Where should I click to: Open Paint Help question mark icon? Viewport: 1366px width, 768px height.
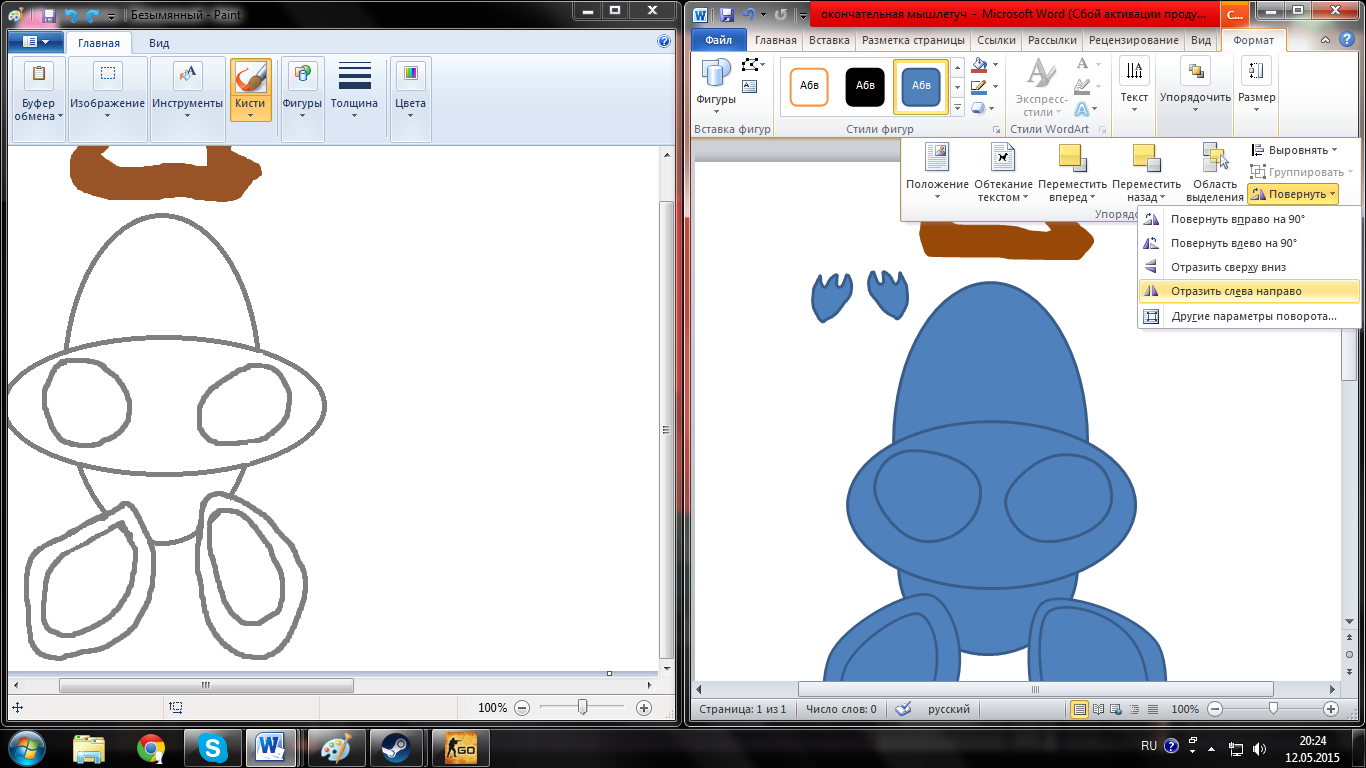664,42
